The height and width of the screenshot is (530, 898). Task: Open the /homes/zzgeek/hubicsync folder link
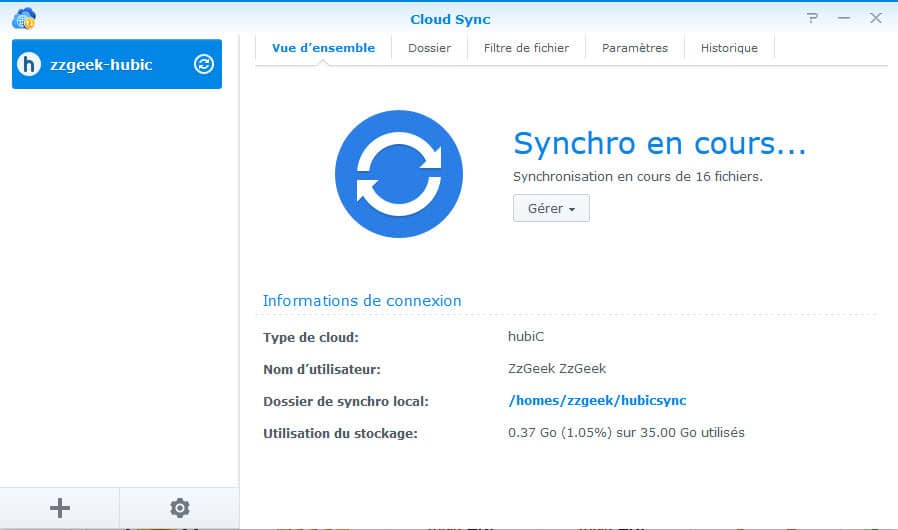point(597,401)
